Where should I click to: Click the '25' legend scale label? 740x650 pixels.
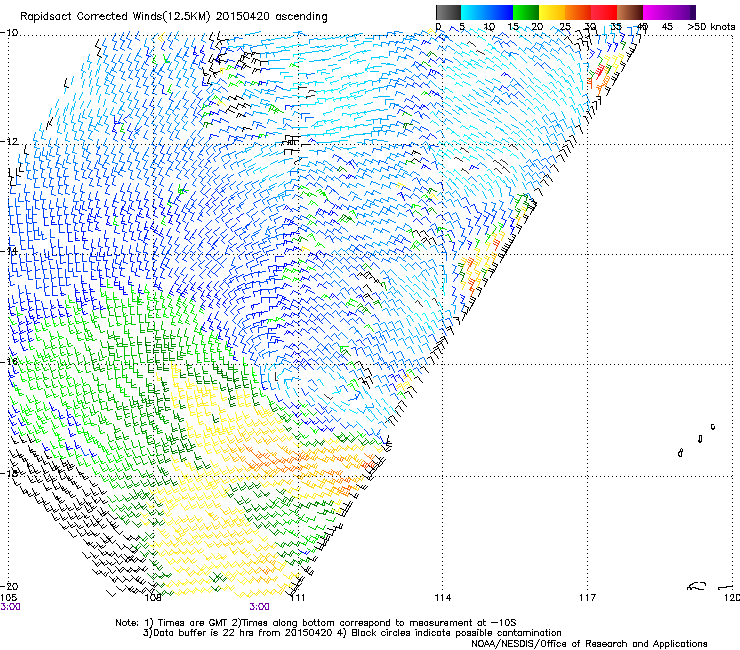(564, 27)
